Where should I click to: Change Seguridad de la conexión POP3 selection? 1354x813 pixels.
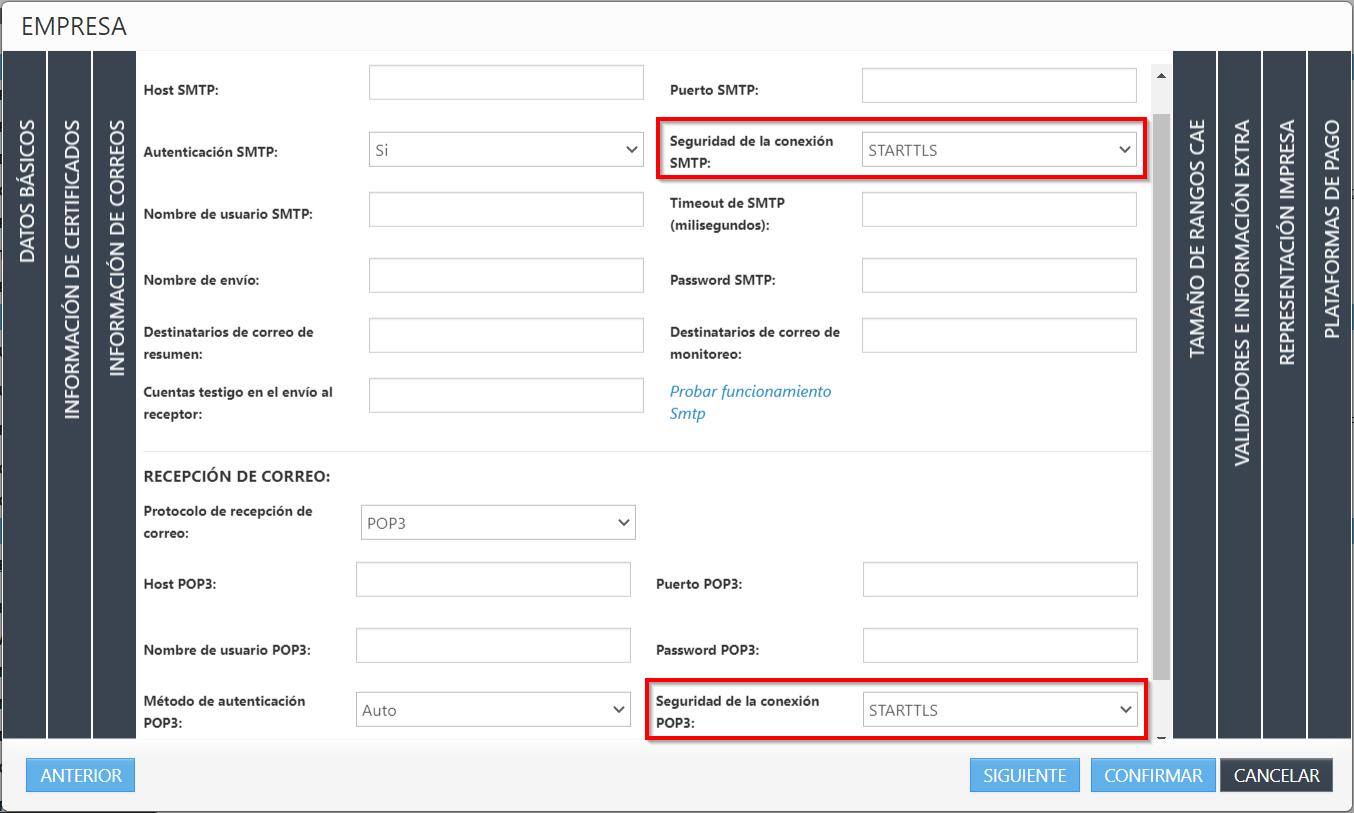click(x=999, y=710)
